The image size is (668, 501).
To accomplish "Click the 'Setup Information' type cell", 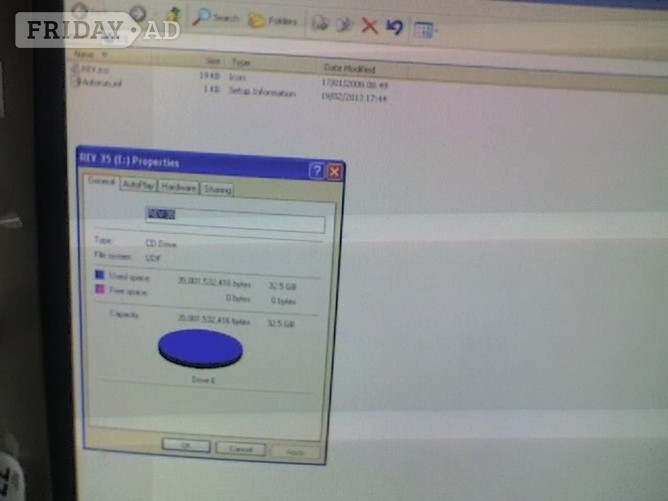I will point(262,92).
